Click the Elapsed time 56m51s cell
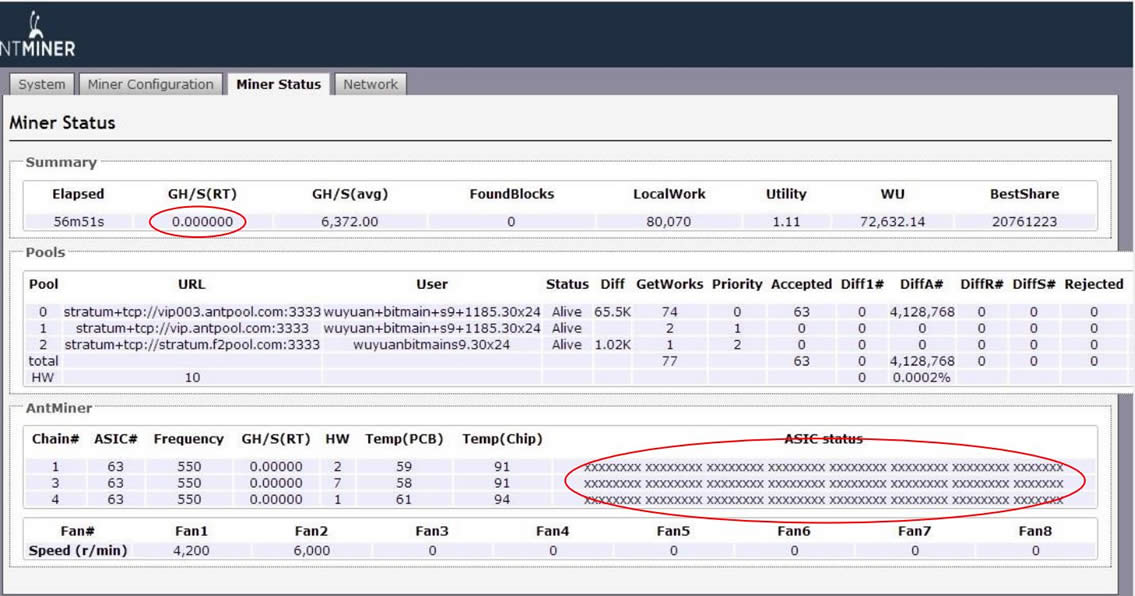 [x=78, y=222]
